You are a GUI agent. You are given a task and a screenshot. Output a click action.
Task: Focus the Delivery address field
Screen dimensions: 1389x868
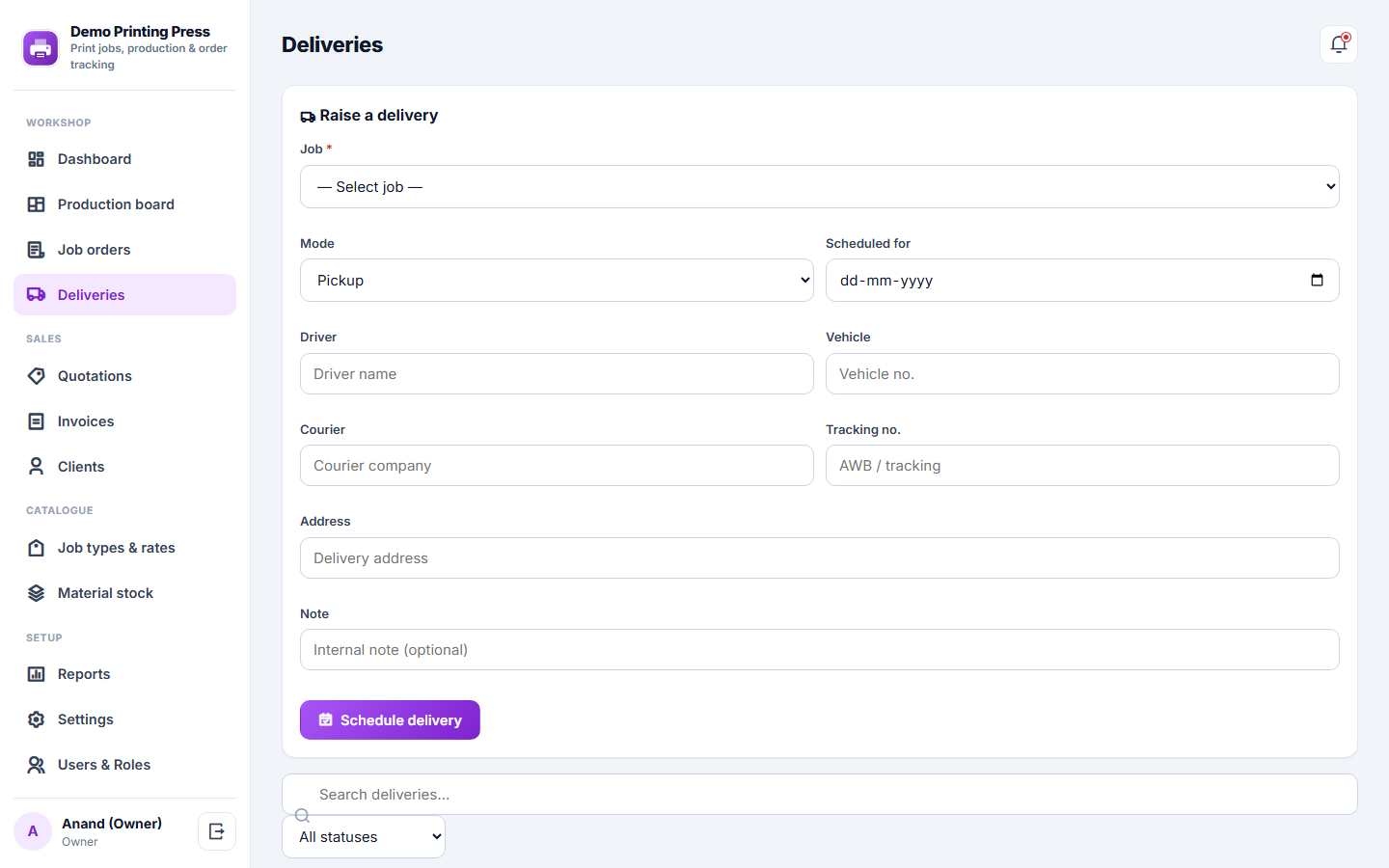click(820, 558)
